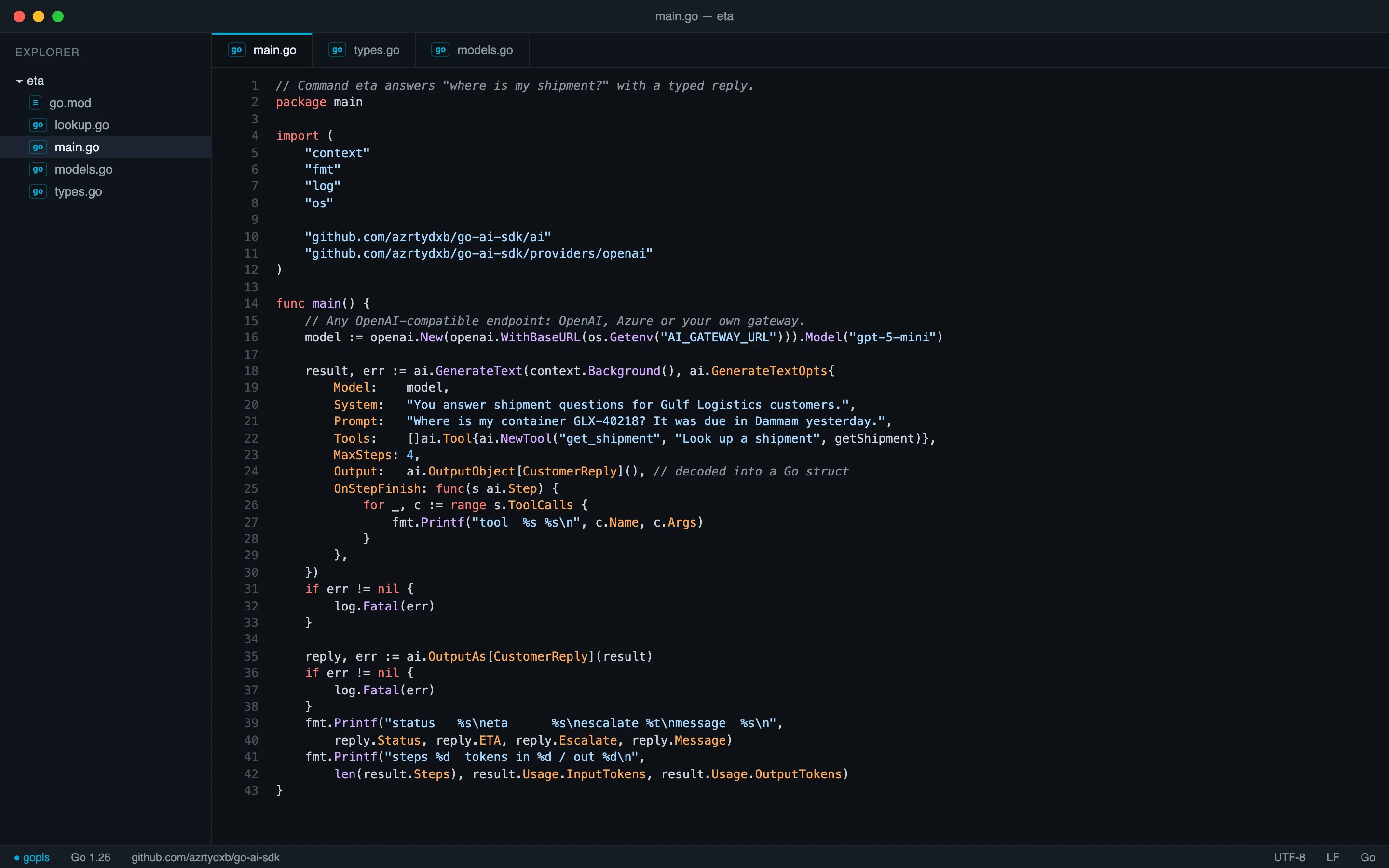
Task: Click the UTF-8 encoding status item
Action: point(1289,858)
